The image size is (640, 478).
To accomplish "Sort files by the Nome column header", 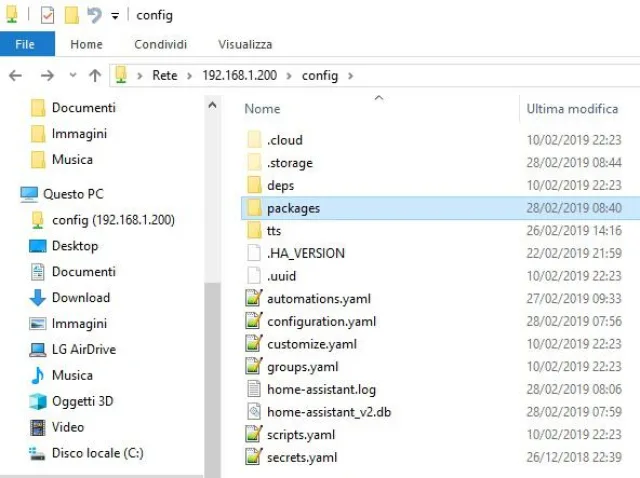I will click(263, 108).
